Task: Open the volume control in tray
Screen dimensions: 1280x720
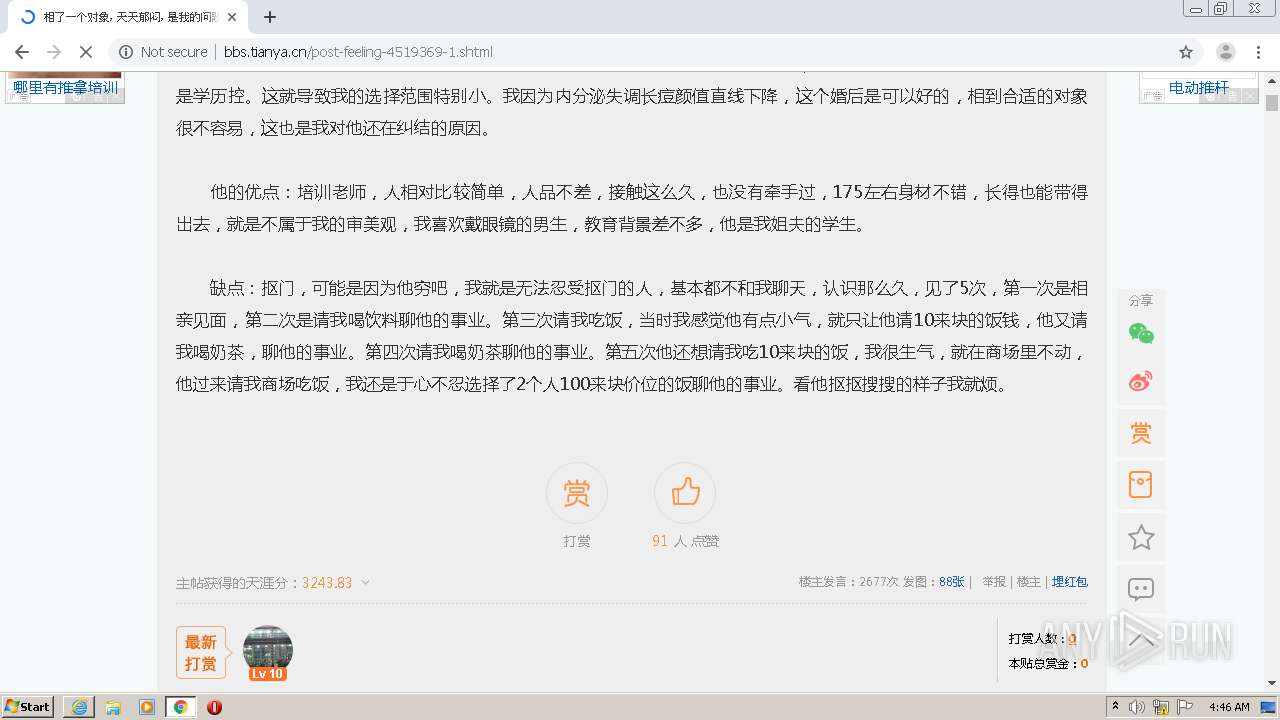Action: coord(1138,707)
